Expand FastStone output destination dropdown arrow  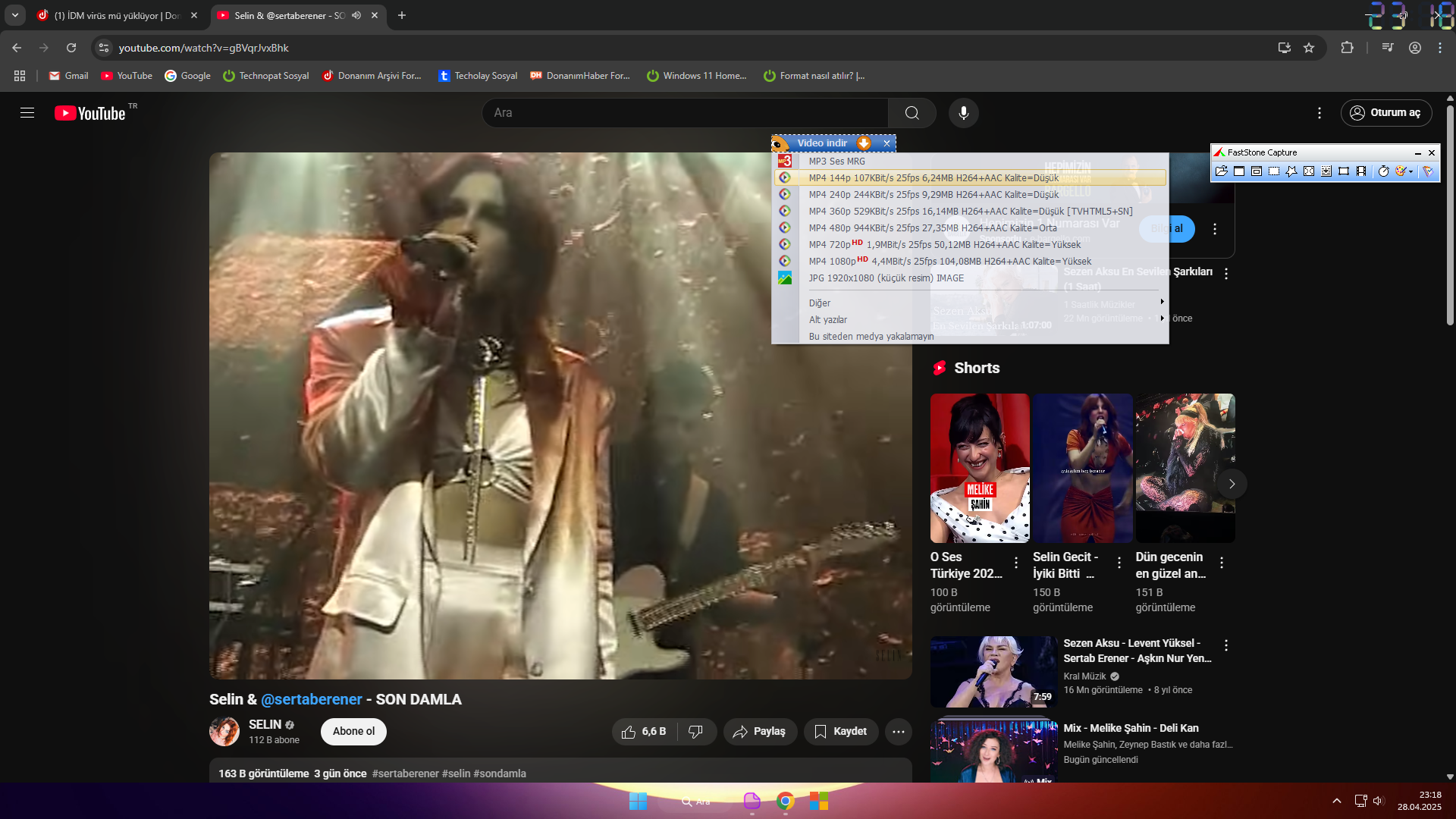(1410, 171)
